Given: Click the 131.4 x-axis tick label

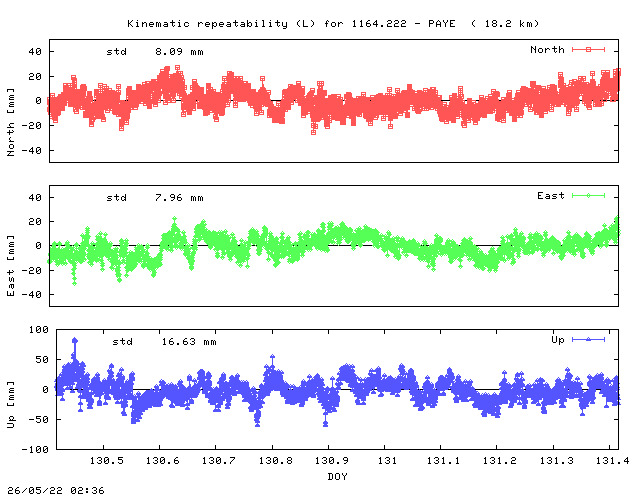Looking at the screenshot, I should pyautogui.click(x=612, y=461).
